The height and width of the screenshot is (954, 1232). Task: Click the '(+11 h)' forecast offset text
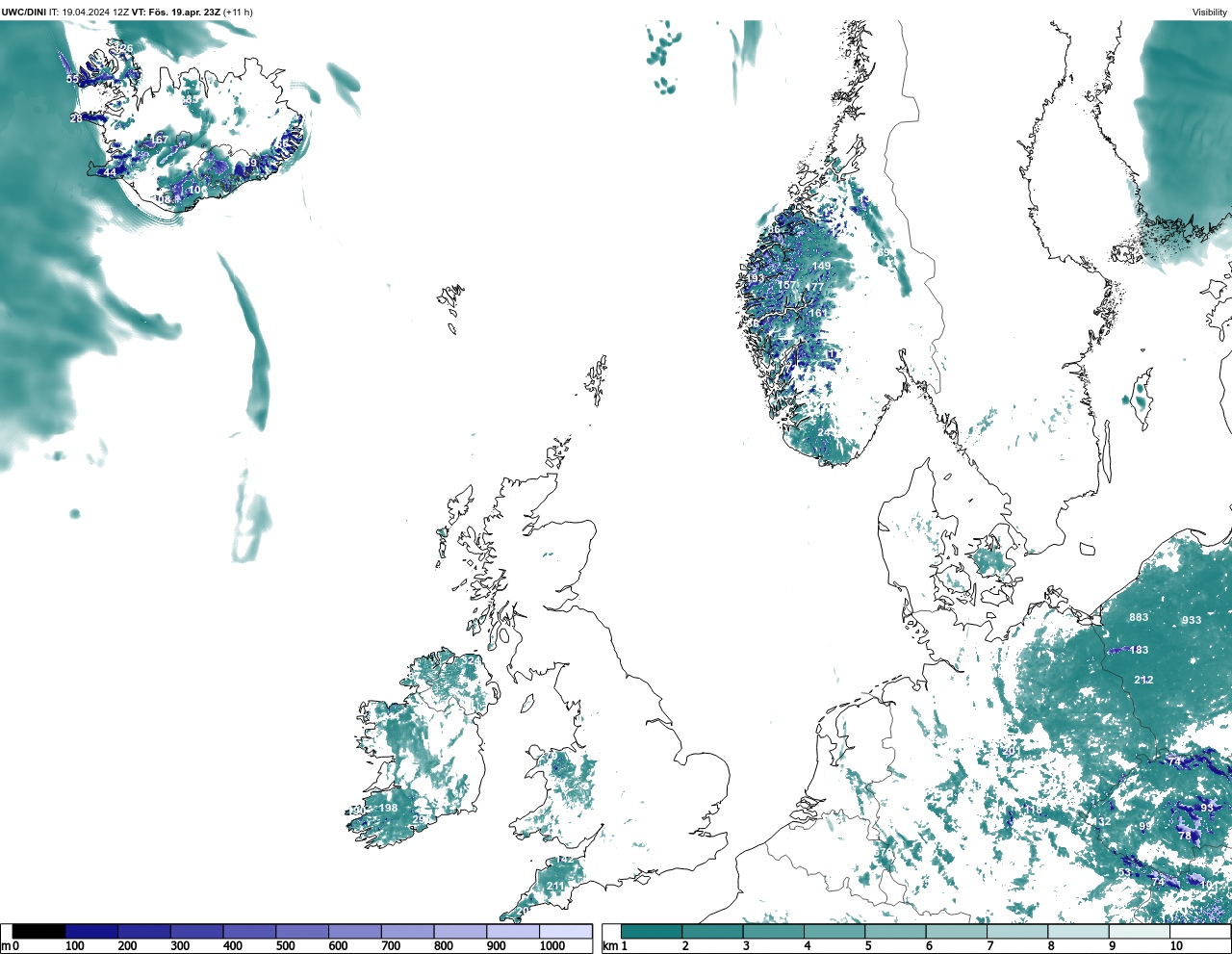click(x=238, y=12)
